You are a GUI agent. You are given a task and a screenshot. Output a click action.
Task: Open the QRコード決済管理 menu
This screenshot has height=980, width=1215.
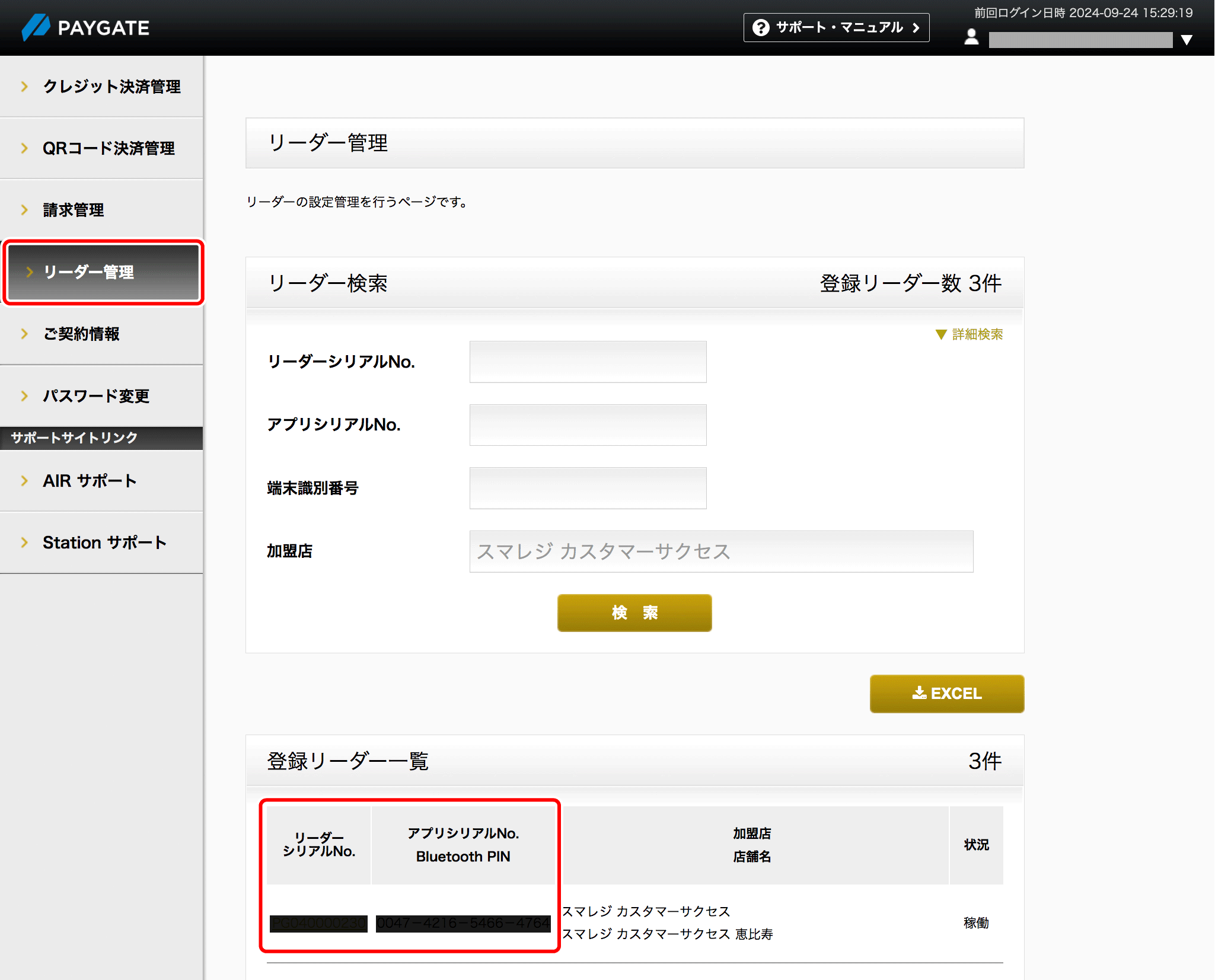click(109, 148)
